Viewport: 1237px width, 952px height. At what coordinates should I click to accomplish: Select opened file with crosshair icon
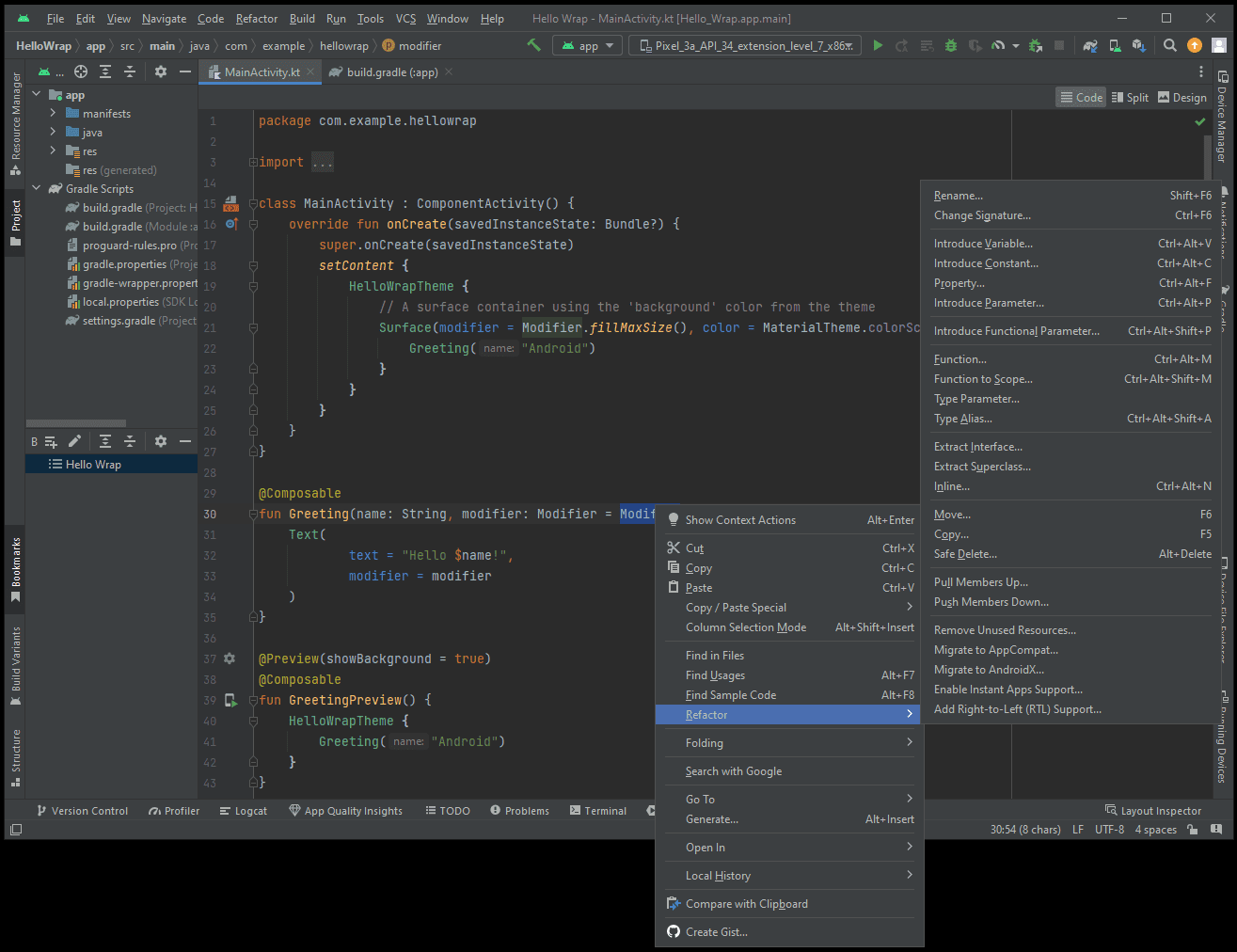81,71
